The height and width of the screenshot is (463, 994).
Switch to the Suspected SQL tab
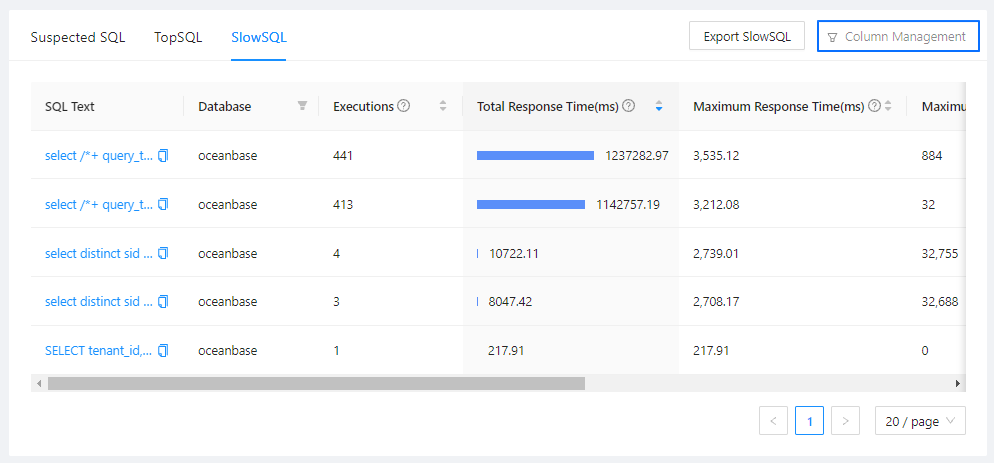(x=78, y=38)
